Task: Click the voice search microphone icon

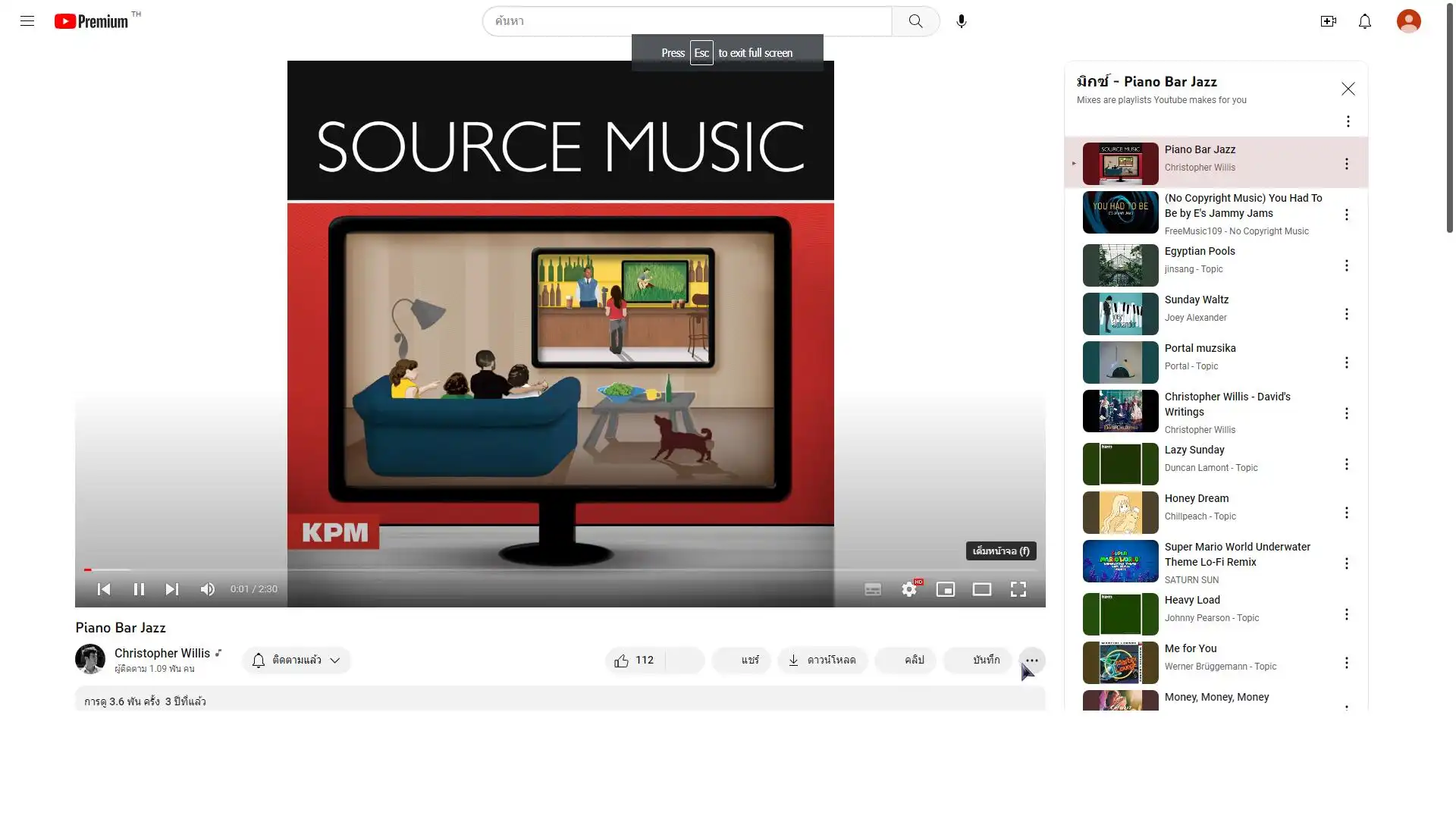Action: coord(961,21)
